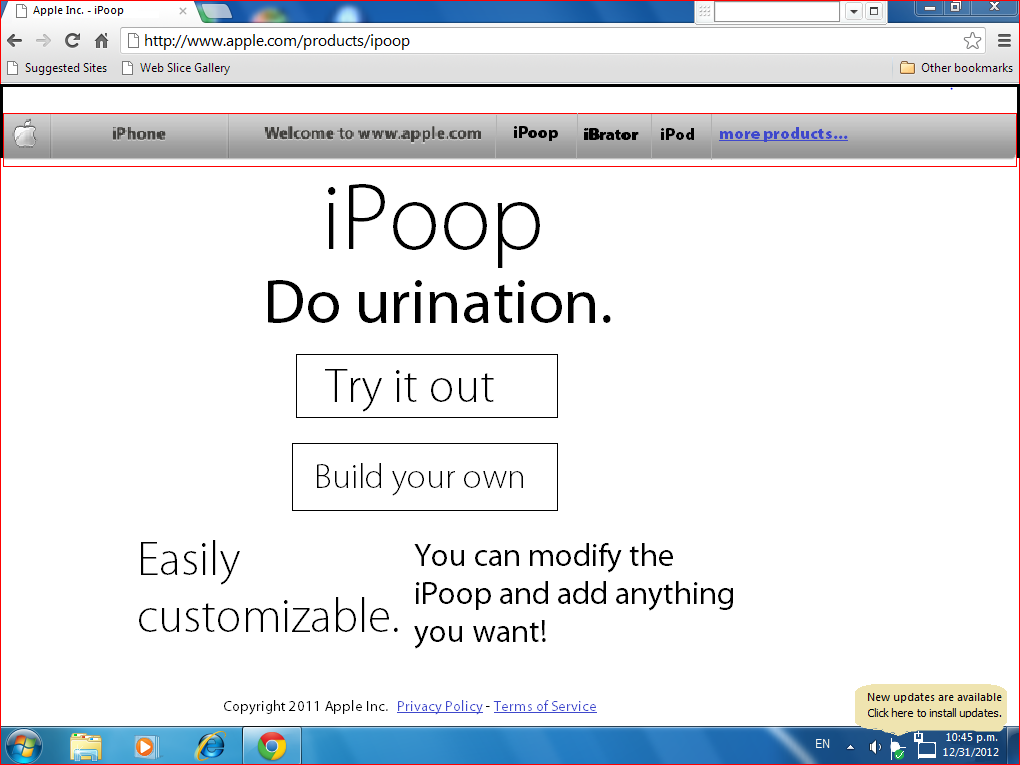The image size is (1020, 765).
Task: Launch Internet Explorer from the taskbar
Action: pyautogui.click(x=208, y=746)
